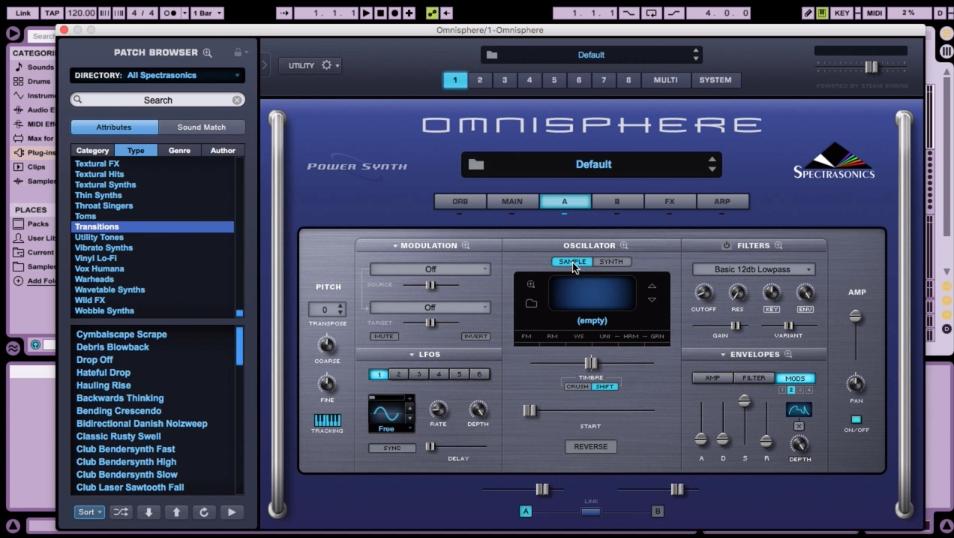
Task: Open Packs in Ableton Places
Action: point(38,223)
